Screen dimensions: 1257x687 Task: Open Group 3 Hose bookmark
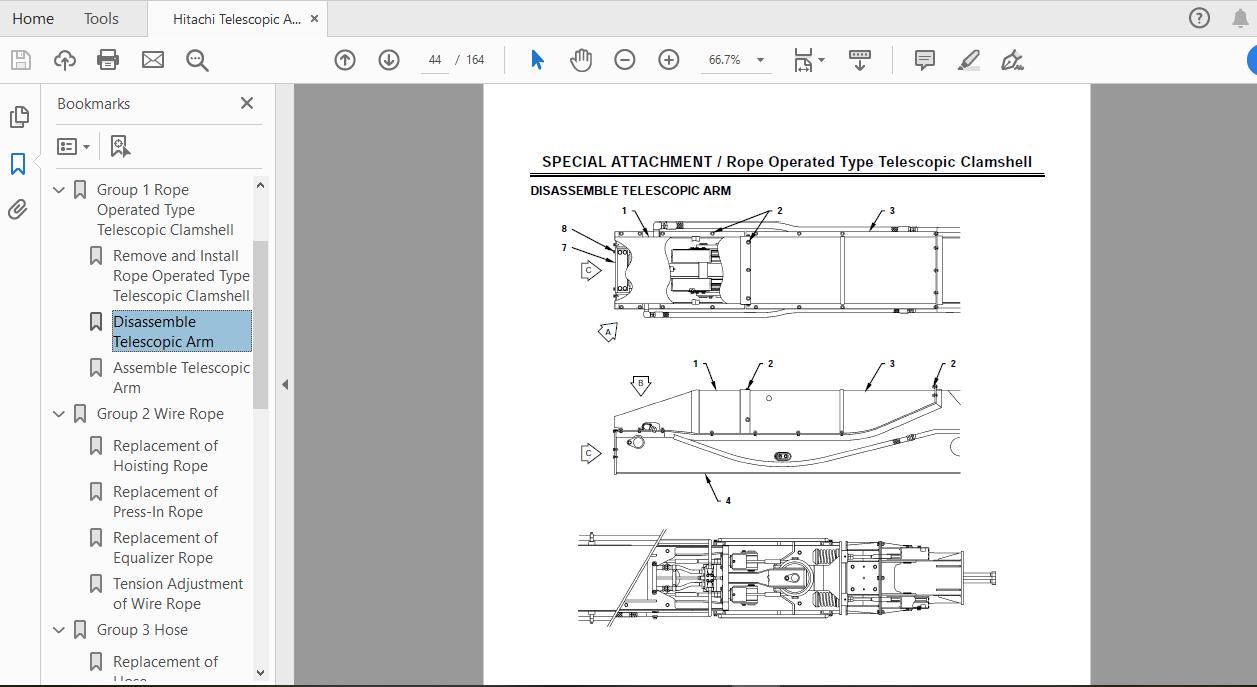(x=142, y=630)
